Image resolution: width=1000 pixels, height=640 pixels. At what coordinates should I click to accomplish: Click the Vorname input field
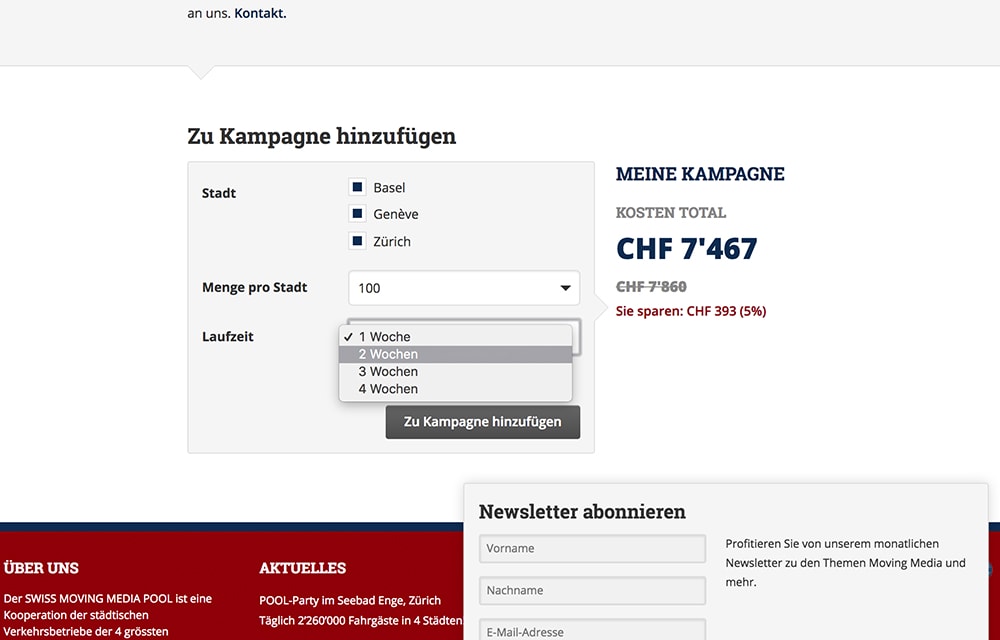592,548
